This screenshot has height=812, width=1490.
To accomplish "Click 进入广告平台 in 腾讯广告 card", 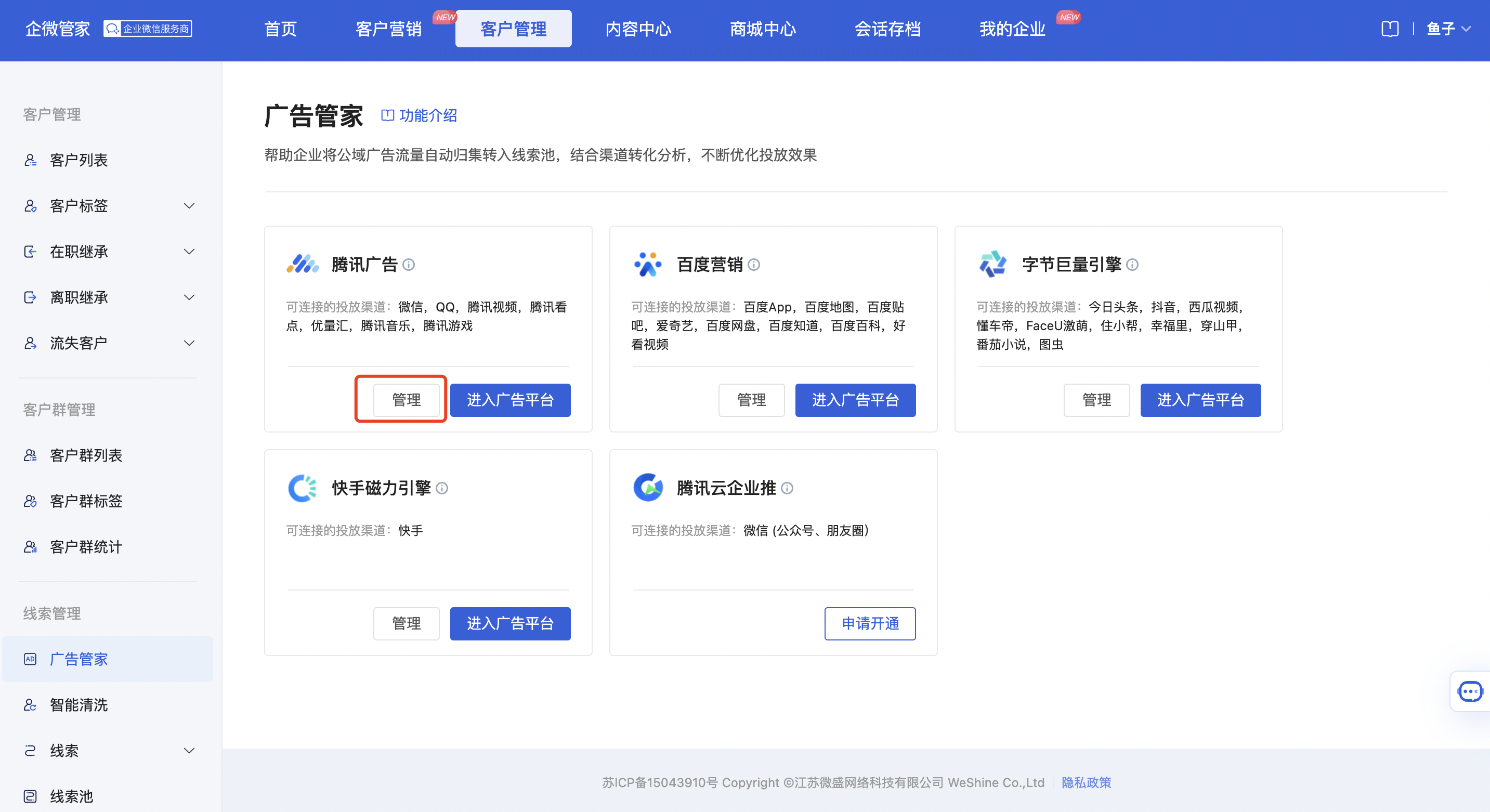I will (x=510, y=400).
